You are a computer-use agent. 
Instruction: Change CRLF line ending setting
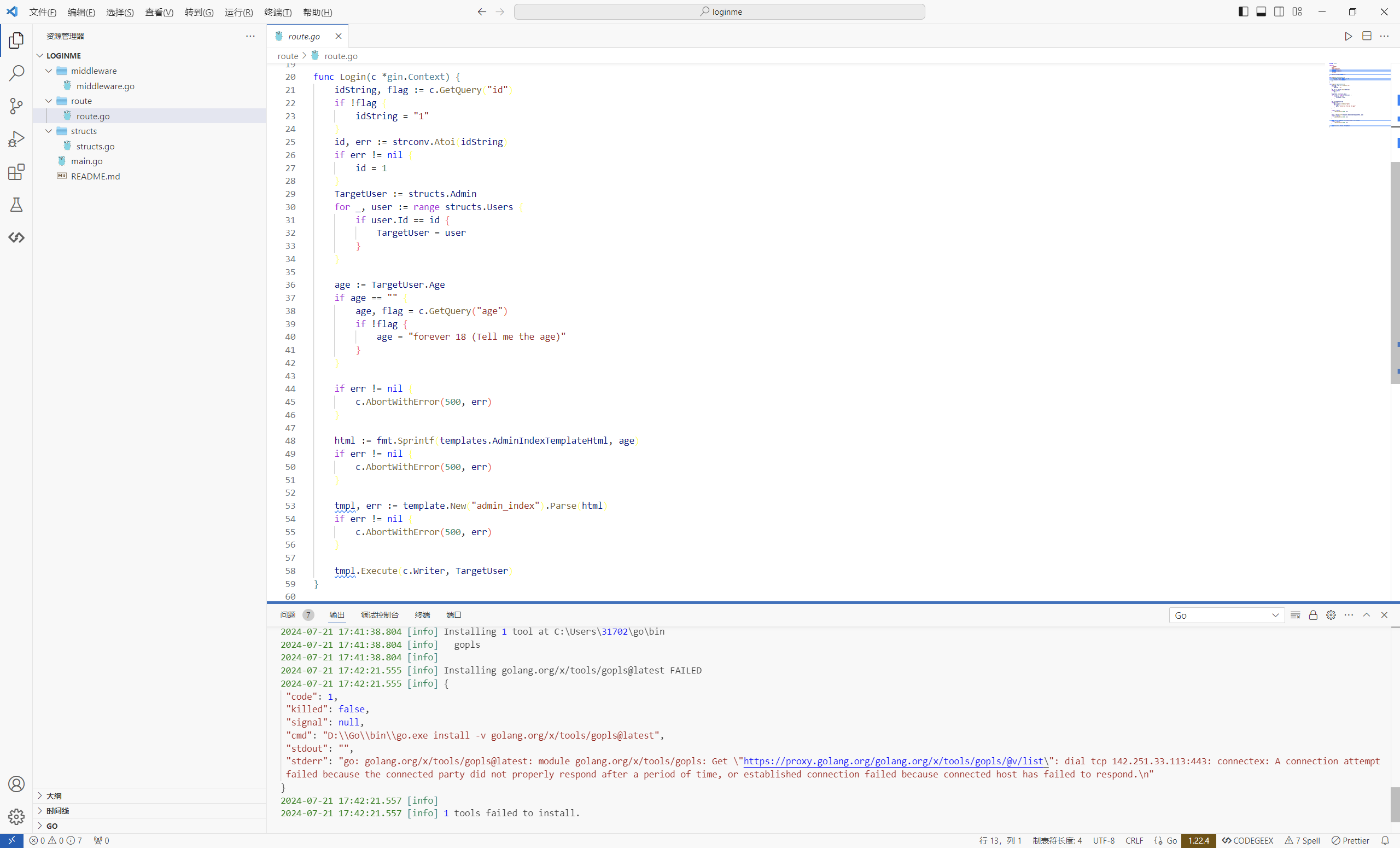click(1135, 840)
